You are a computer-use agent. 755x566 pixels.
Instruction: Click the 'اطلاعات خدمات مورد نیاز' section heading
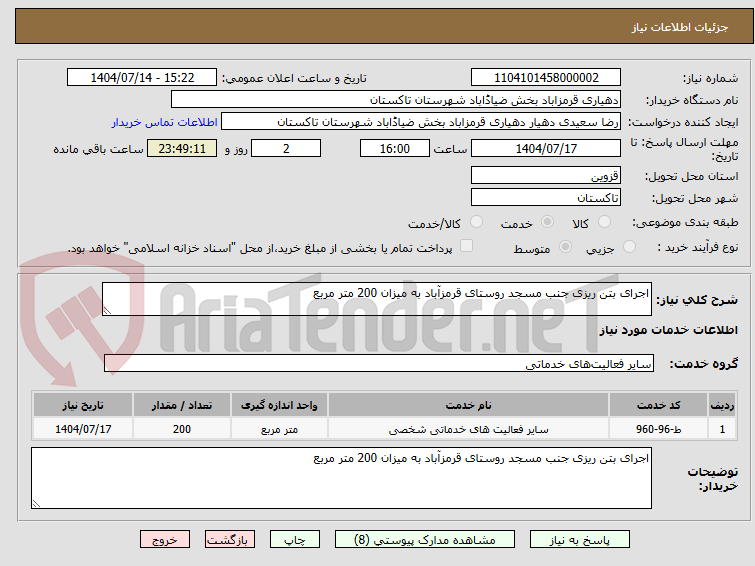point(668,330)
